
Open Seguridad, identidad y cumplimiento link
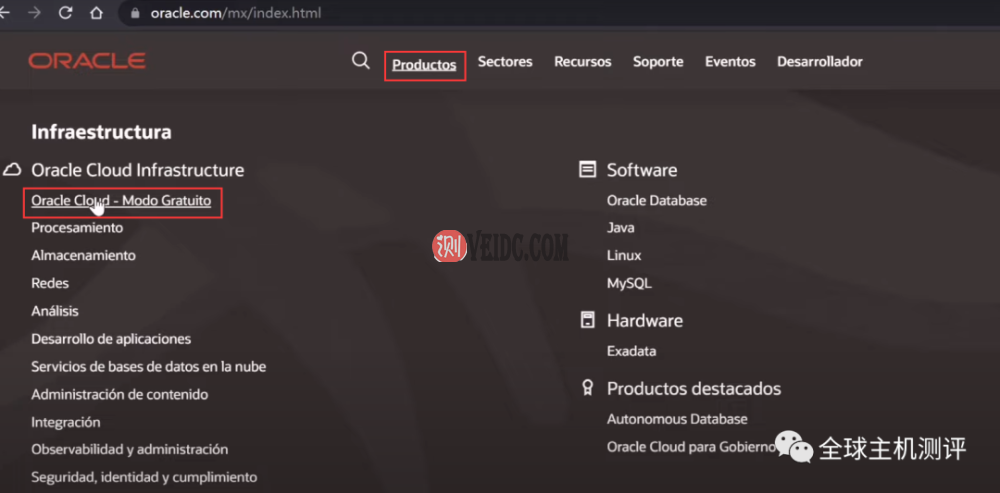[144, 477]
